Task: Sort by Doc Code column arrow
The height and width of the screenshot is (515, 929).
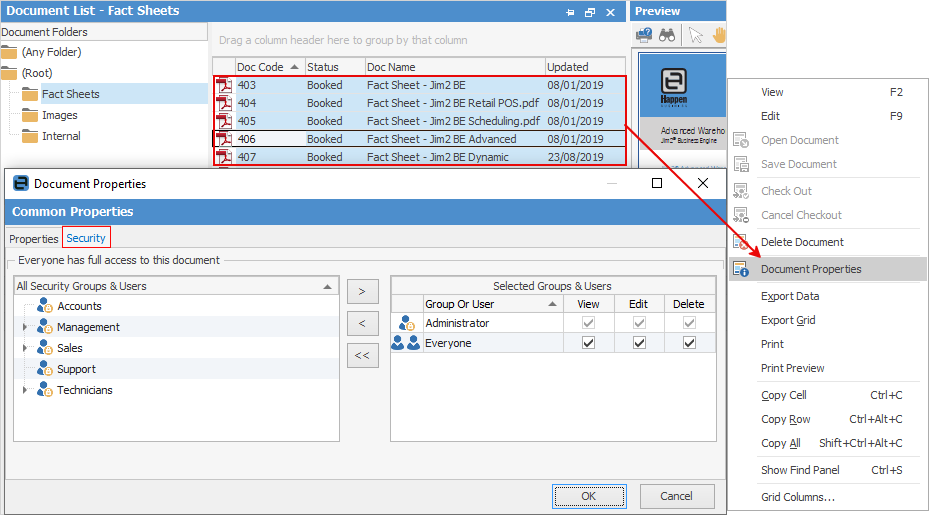Action: (x=294, y=67)
